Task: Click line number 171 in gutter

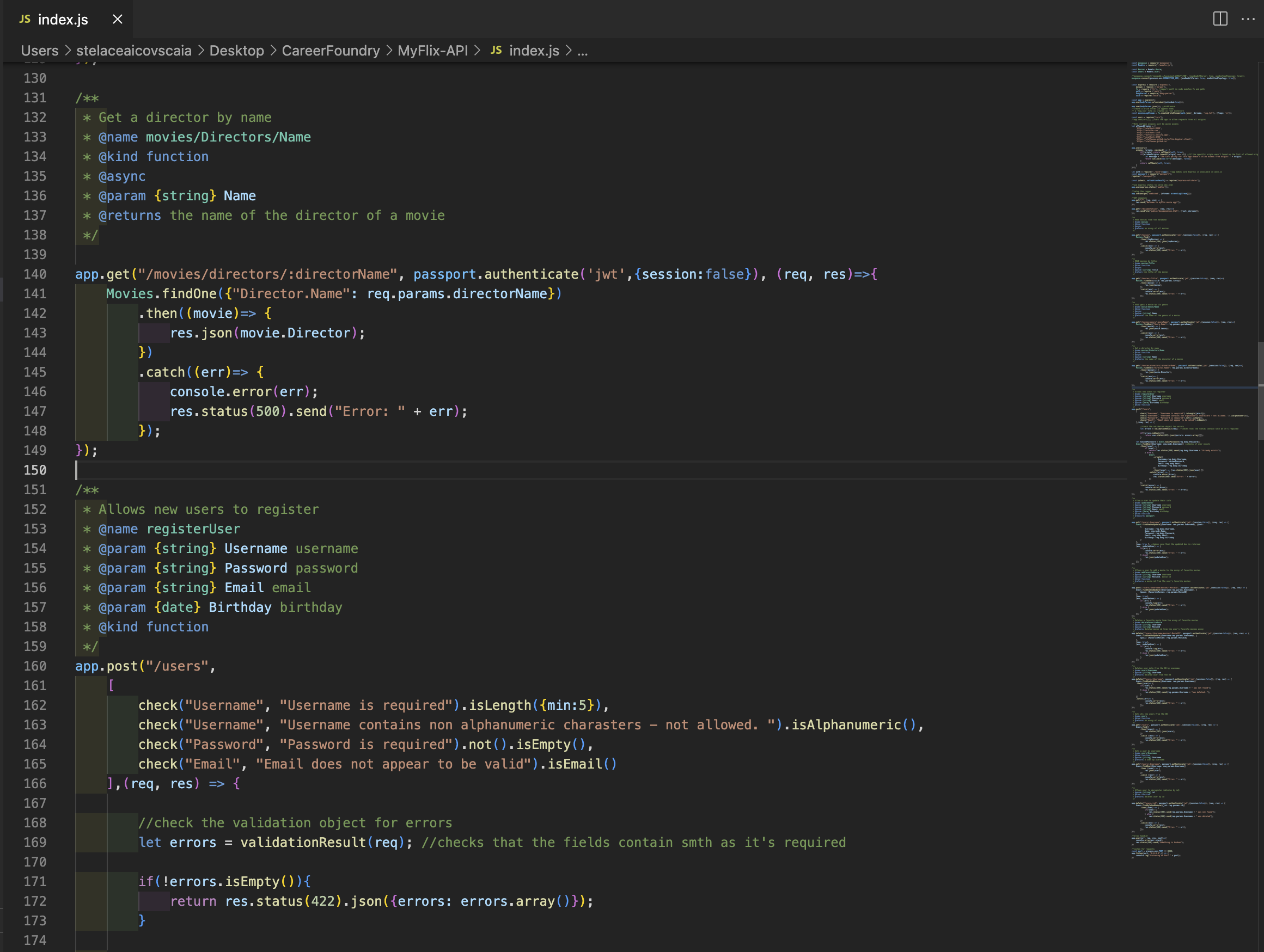Action: point(35,881)
